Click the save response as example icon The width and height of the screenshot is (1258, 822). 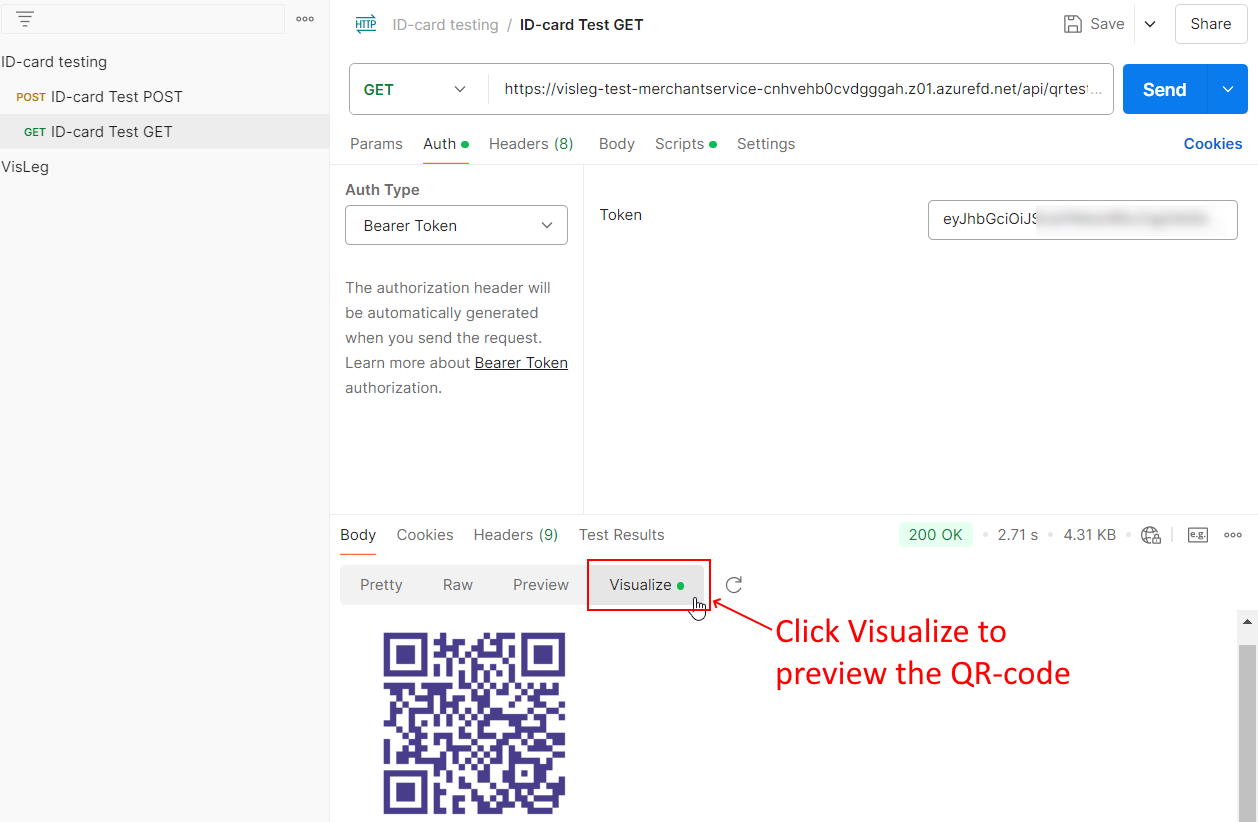(1198, 535)
